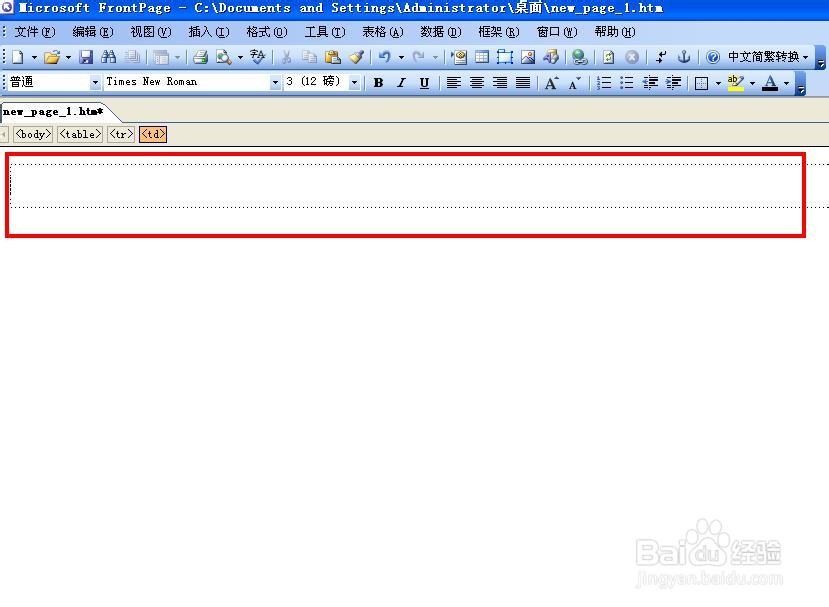Select the <tr> quick tag

tap(121, 134)
